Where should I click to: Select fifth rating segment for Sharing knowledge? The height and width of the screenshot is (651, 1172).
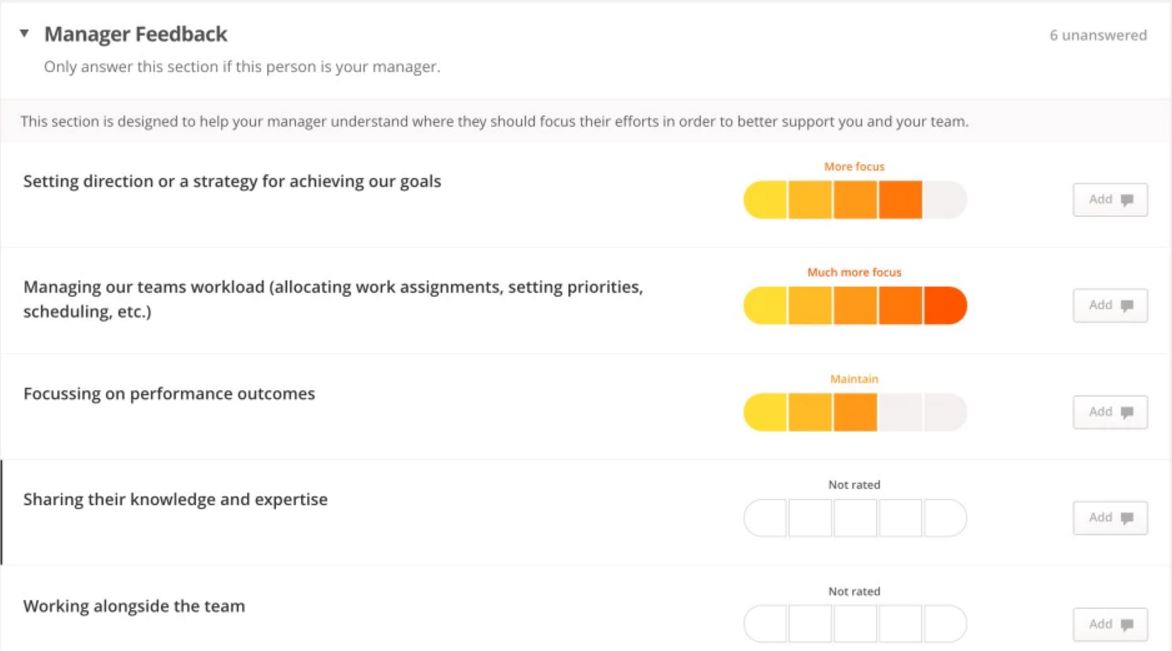pos(945,518)
